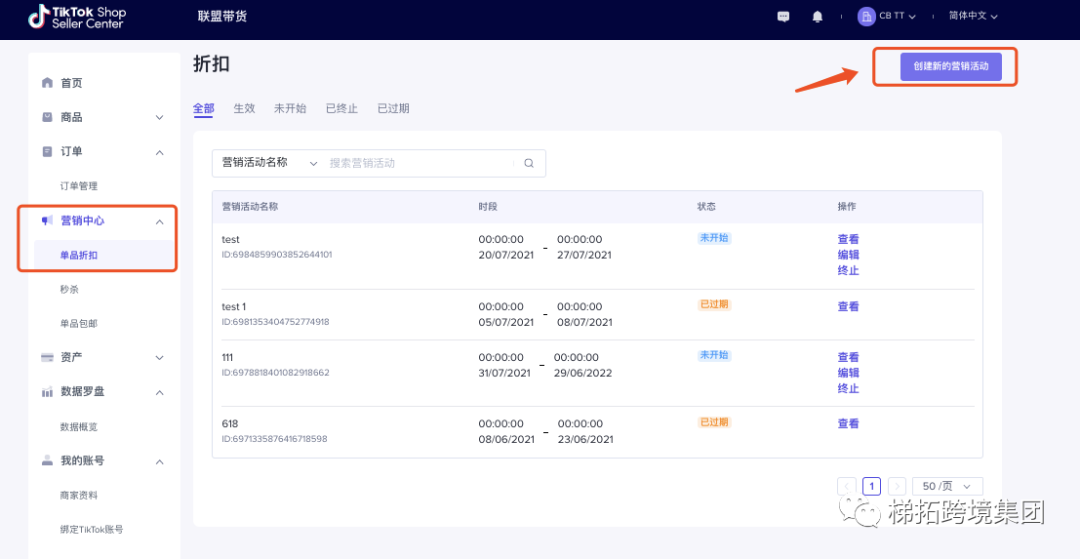The height and width of the screenshot is (559, 1080).
Task: Click 终止 for promotion 111
Action: [848, 389]
